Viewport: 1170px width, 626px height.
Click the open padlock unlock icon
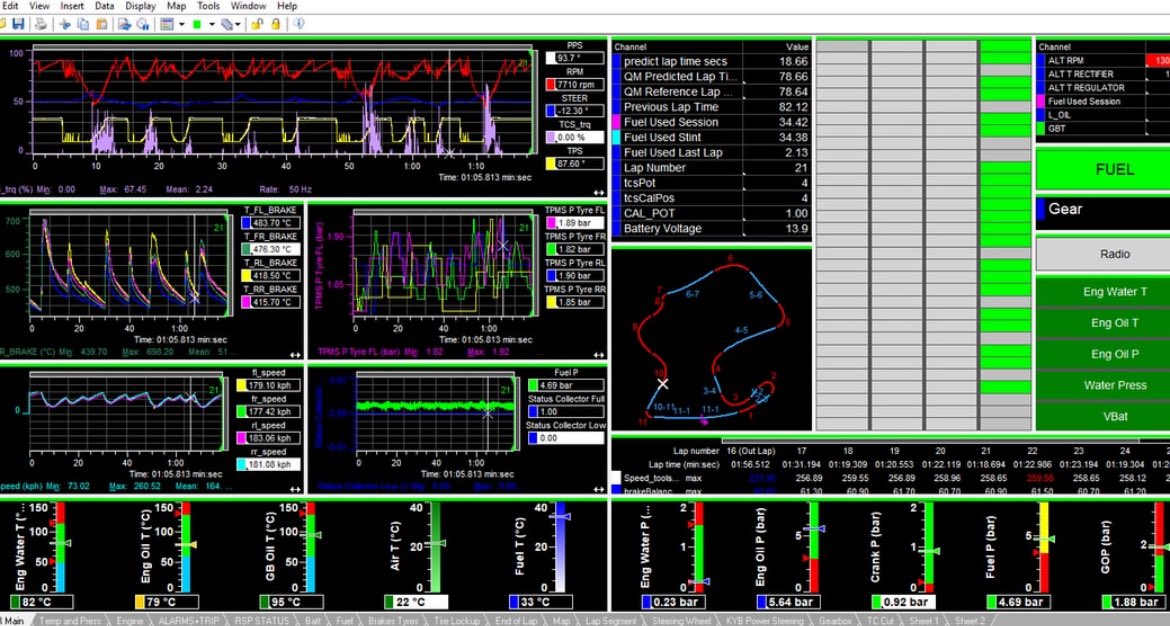(x=257, y=25)
